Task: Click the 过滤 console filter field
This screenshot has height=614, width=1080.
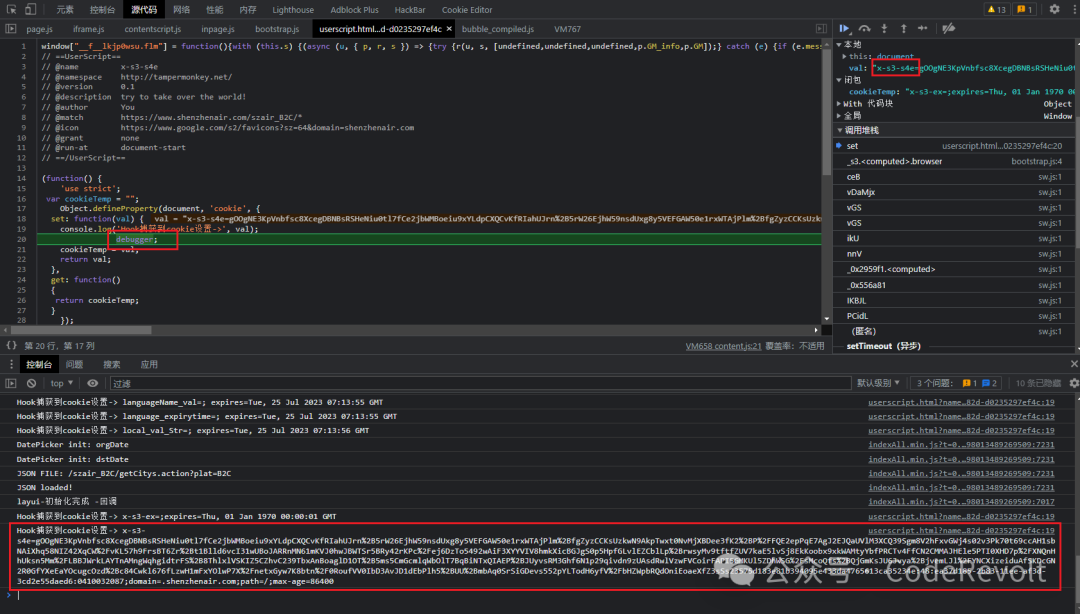Action: click(480, 383)
